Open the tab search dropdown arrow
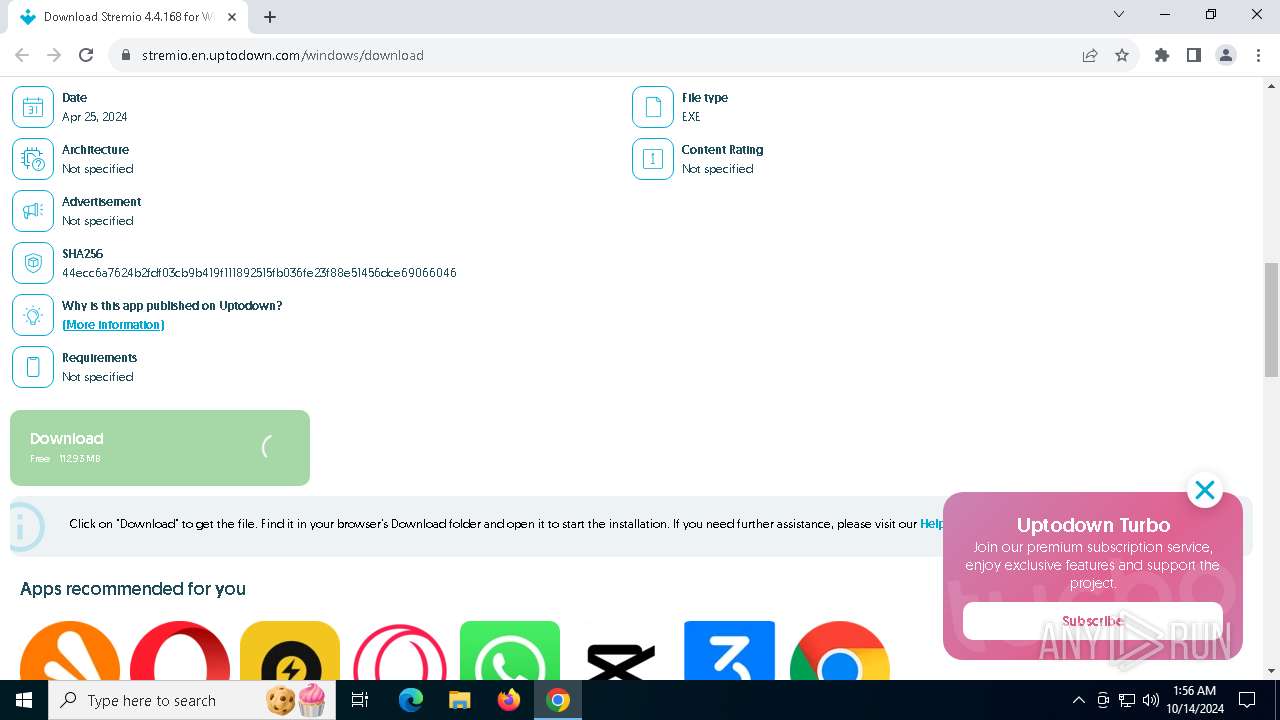1280x720 pixels. pos(1119,14)
